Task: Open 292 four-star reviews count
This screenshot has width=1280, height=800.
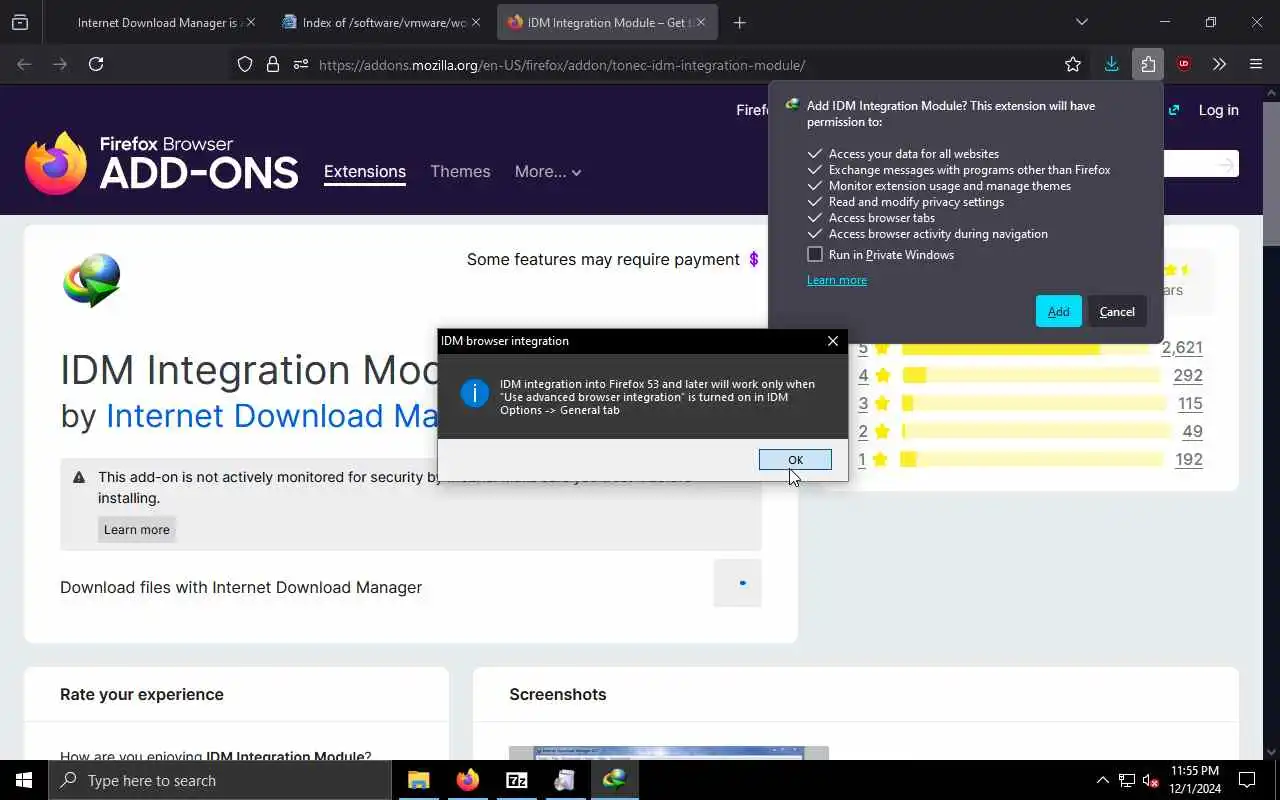Action: click(x=1188, y=376)
